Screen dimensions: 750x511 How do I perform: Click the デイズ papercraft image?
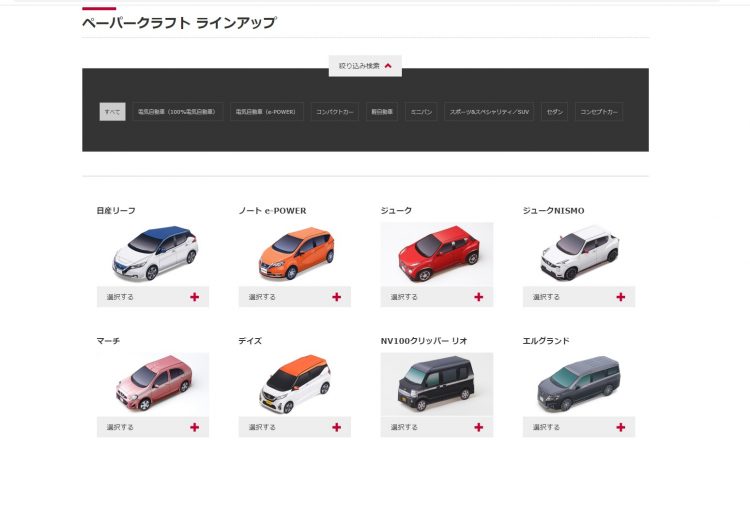click(x=295, y=385)
